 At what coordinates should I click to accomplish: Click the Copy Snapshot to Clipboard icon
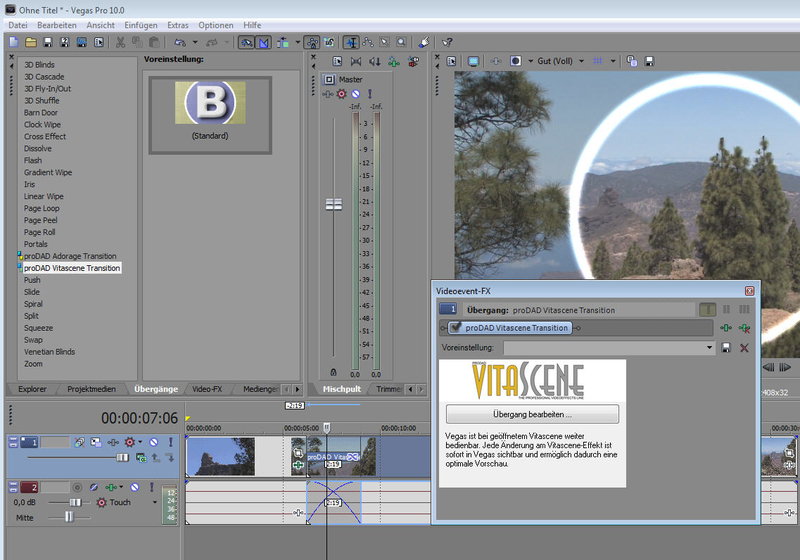(x=632, y=61)
